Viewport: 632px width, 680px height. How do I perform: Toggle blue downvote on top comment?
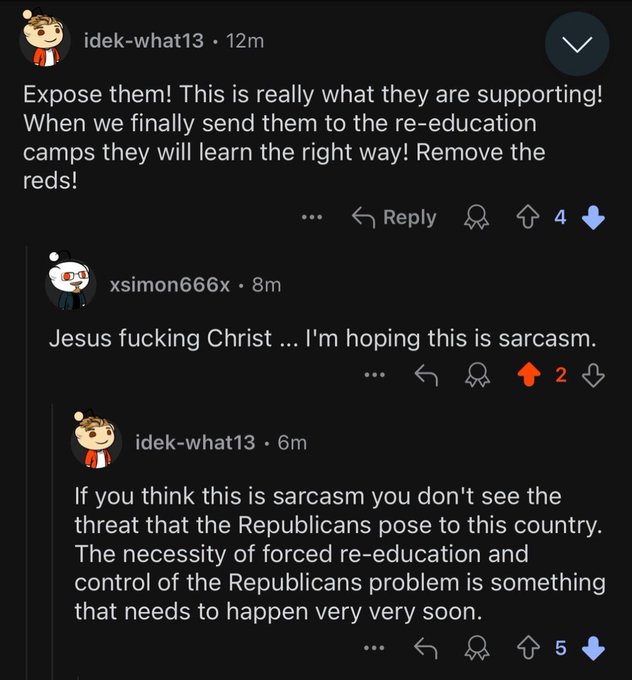[593, 217]
